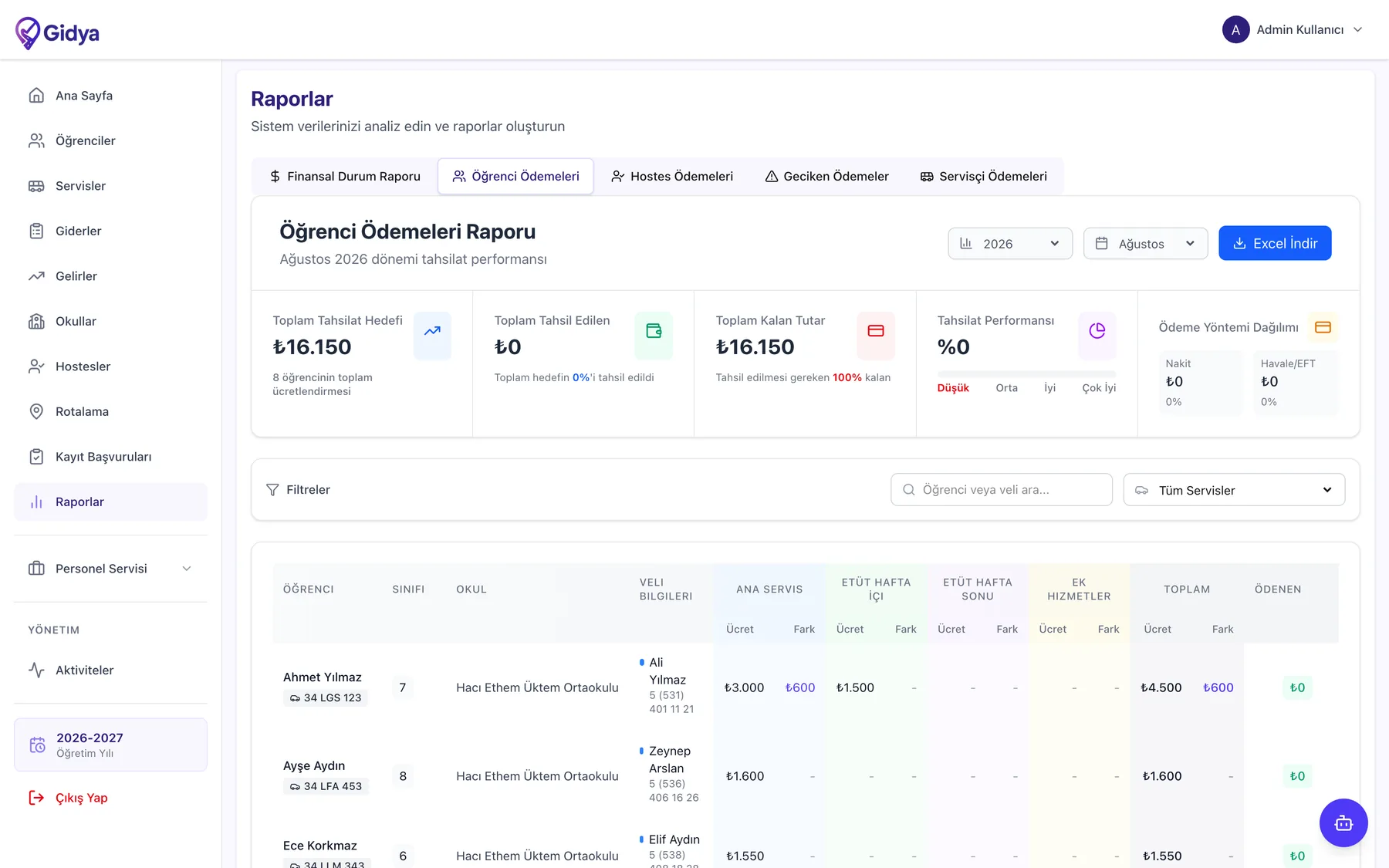The image size is (1389, 868).
Task: Click the 2026-2027 Öğretim Yılı card
Action: coord(110,745)
